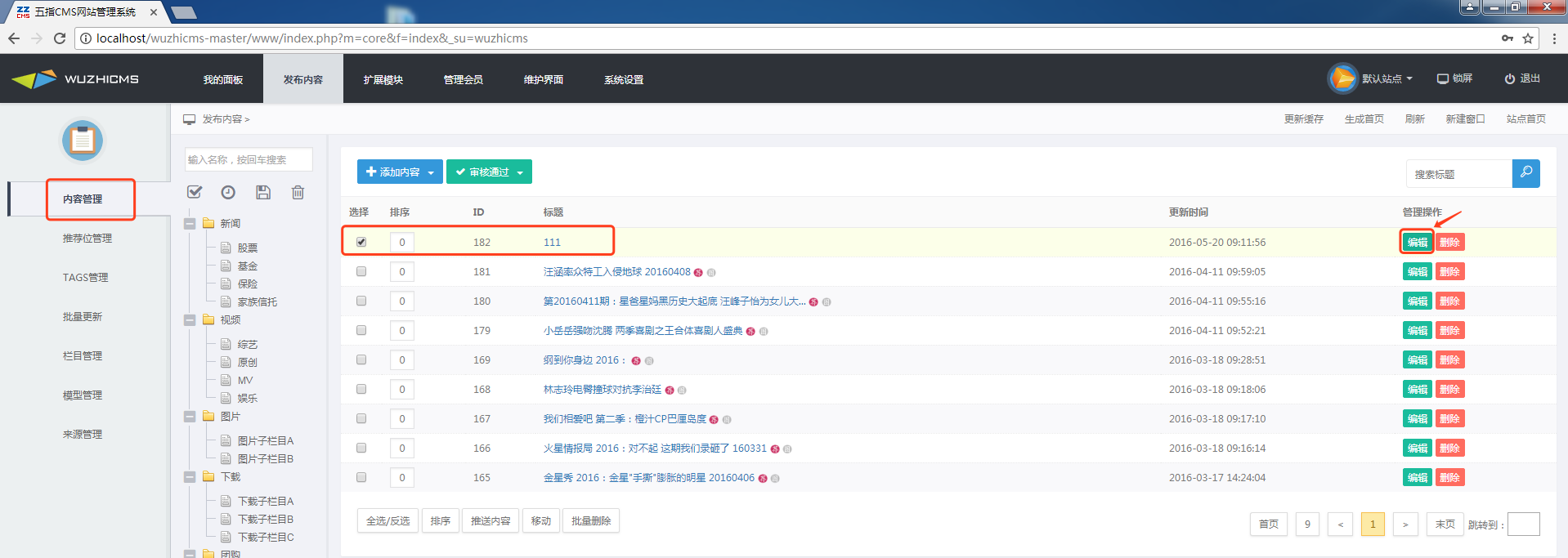Check the checkbox for row ID 168
This screenshot has width=1568, height=558.
click(x=361, y=389)
